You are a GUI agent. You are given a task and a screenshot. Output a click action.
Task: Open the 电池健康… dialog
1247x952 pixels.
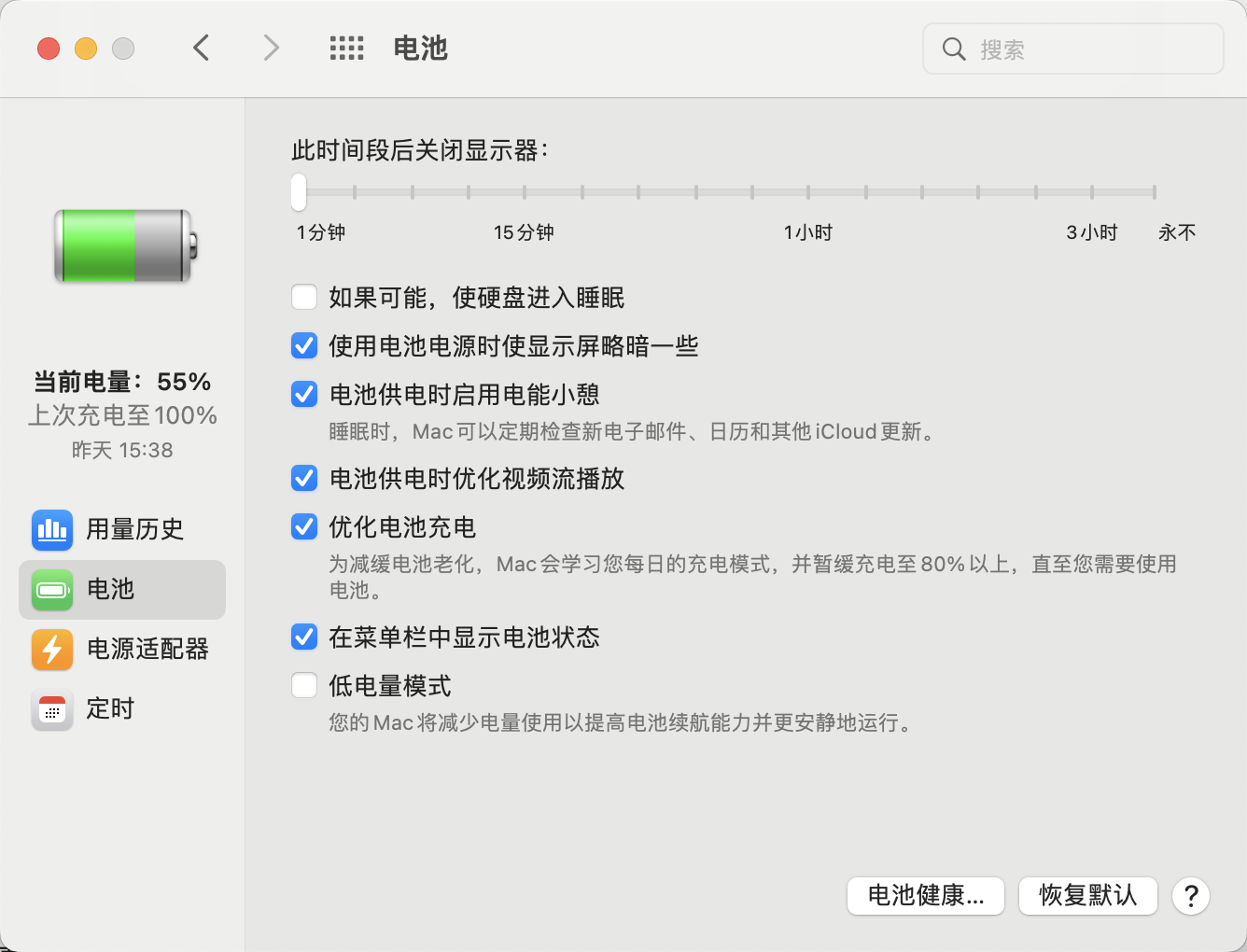(x=925, y=896)
